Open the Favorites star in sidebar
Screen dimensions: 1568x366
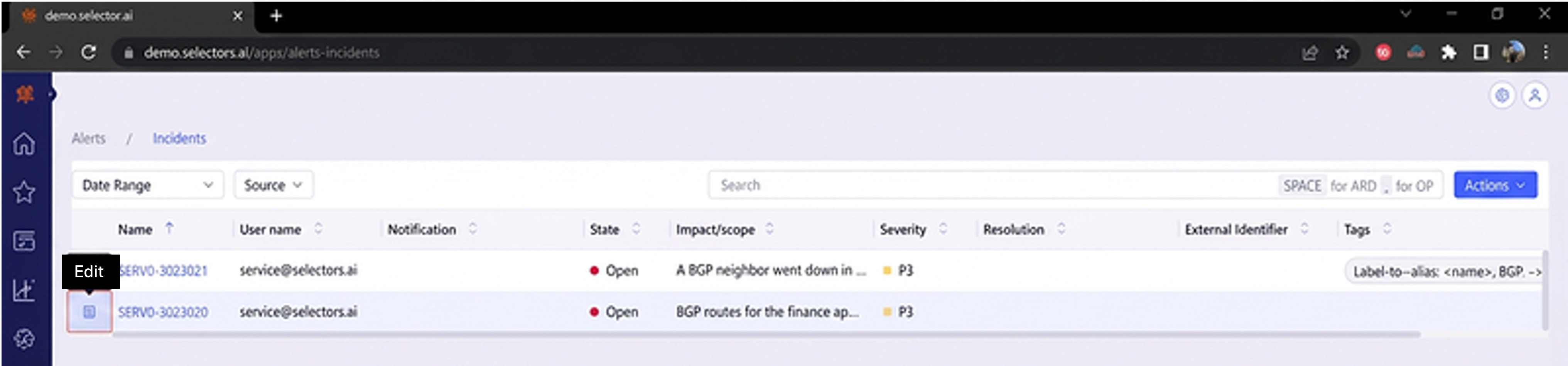24,192
